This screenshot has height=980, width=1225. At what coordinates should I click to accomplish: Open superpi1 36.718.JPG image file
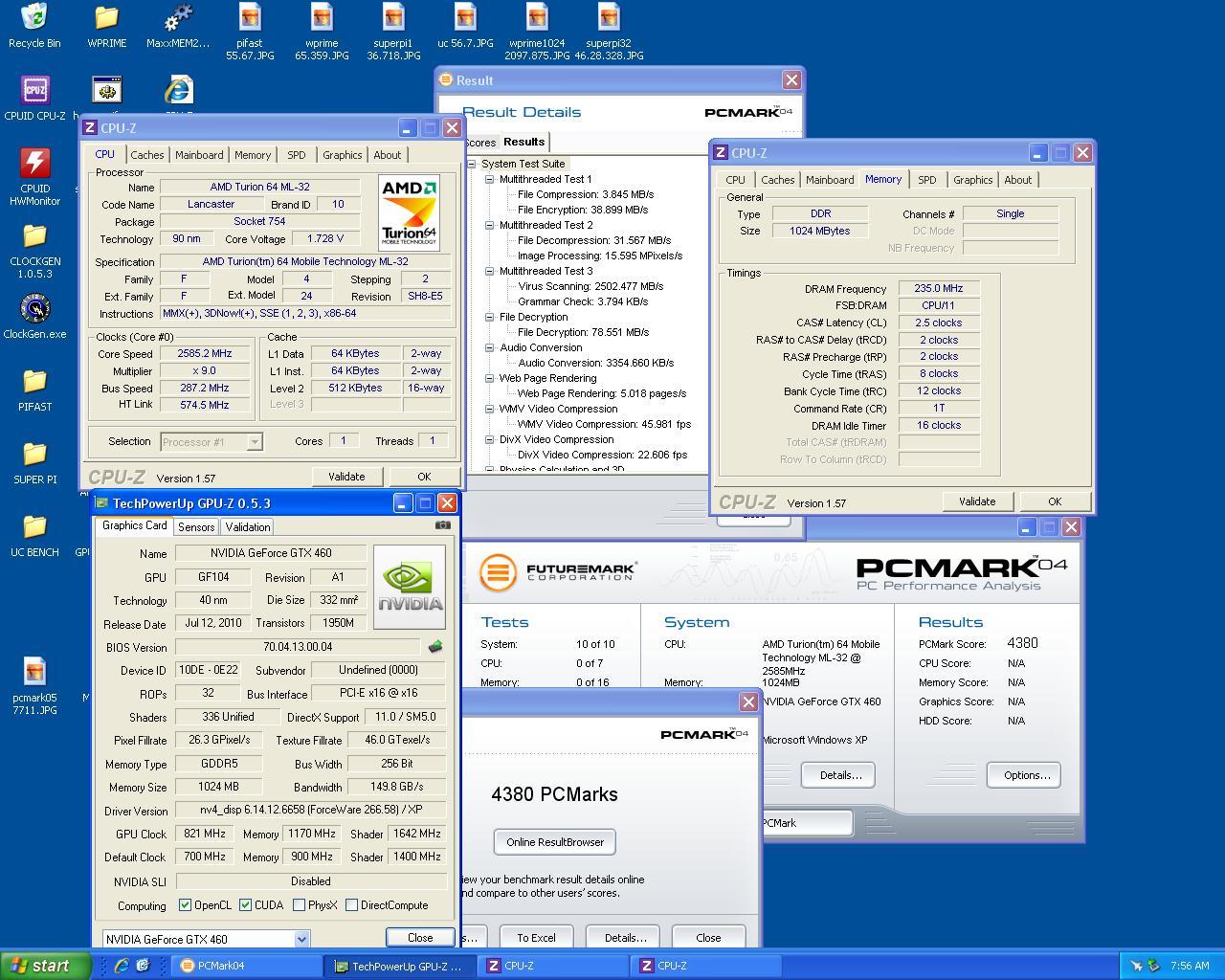(x=393, y=32)
